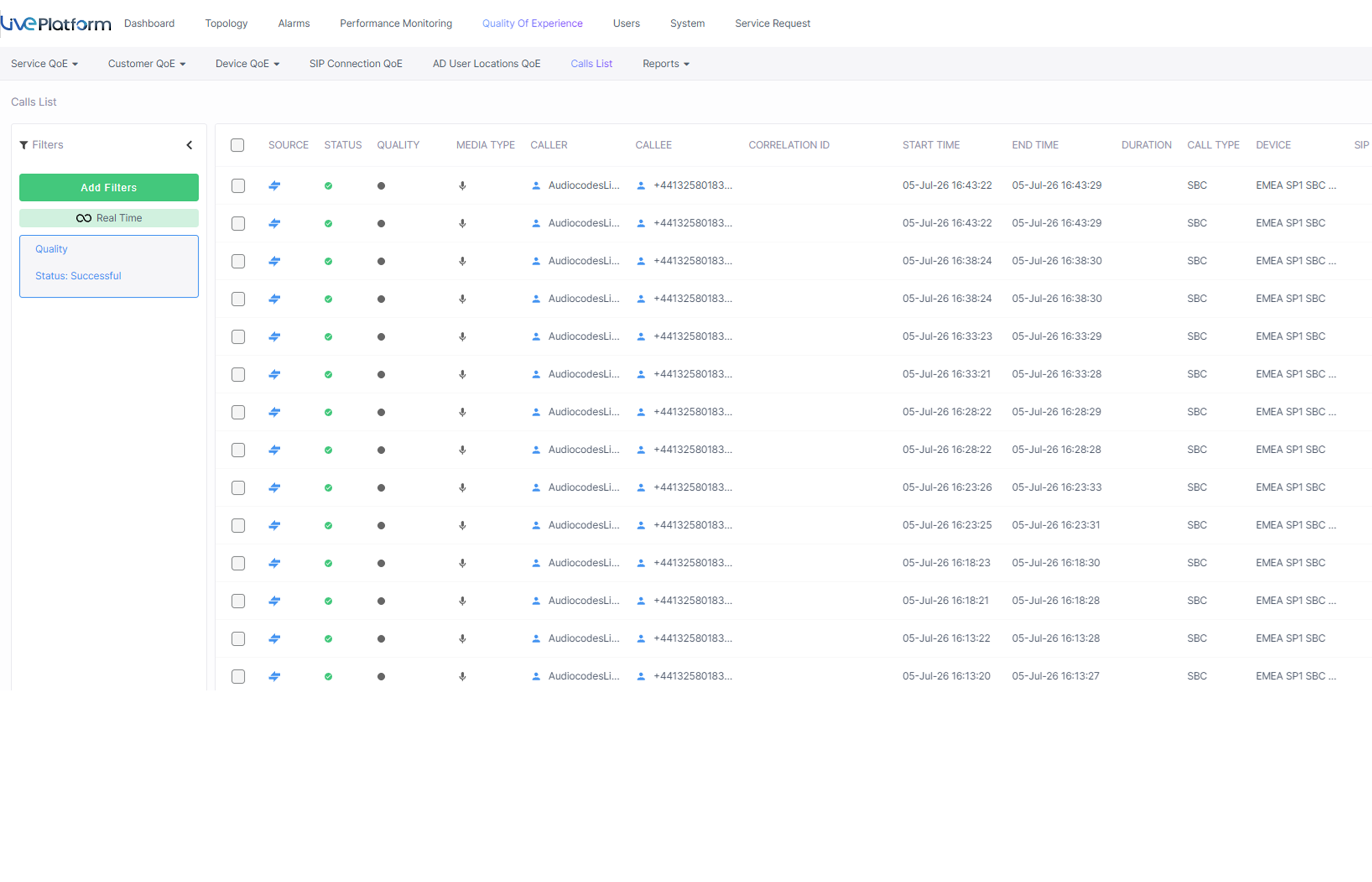
Task: Open the Dashboard menu
Action: tap(149, 24)
